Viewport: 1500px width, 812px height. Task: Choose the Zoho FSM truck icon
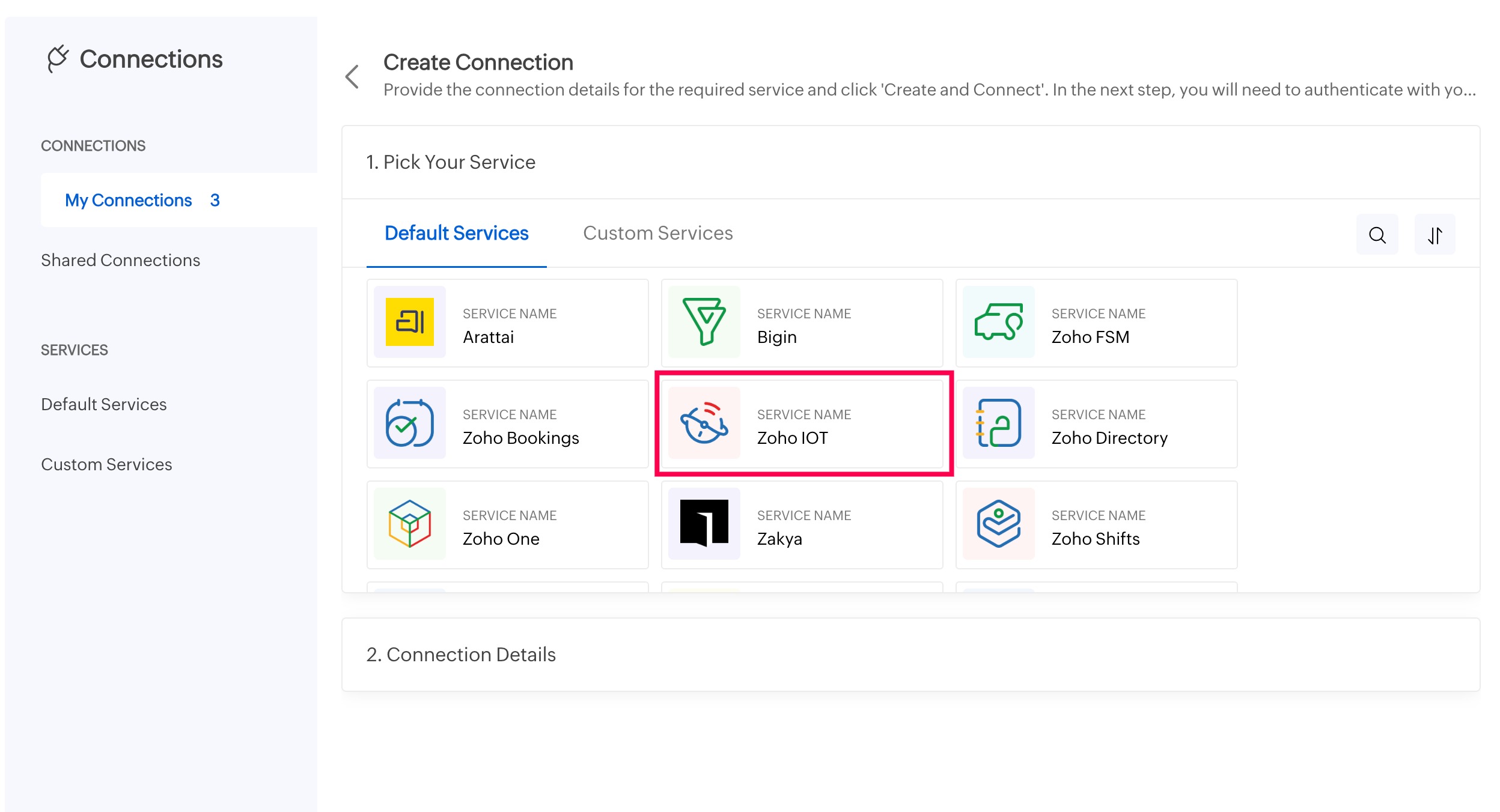(x=998, y=323)
